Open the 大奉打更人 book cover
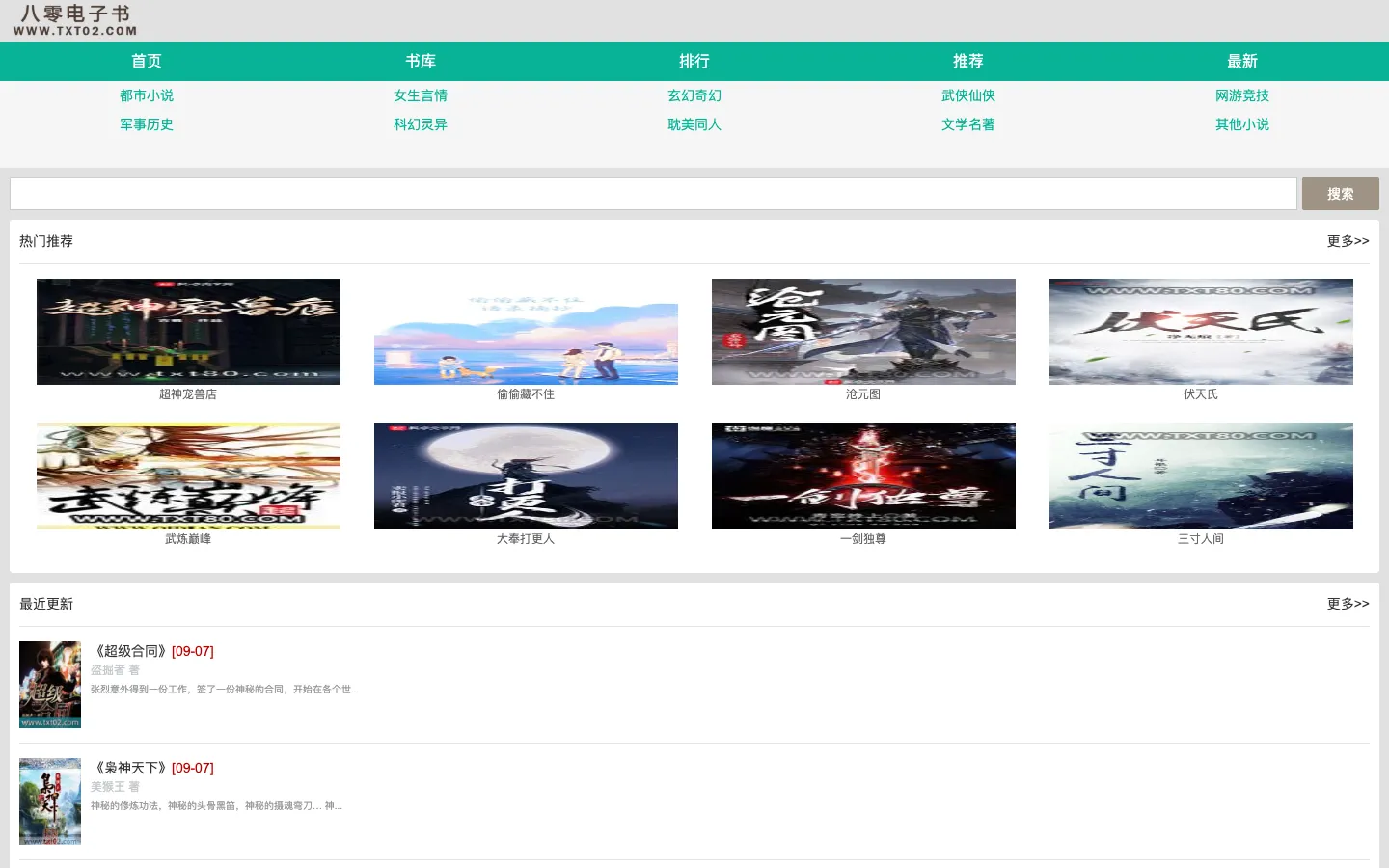 click(x=526, y=476)
